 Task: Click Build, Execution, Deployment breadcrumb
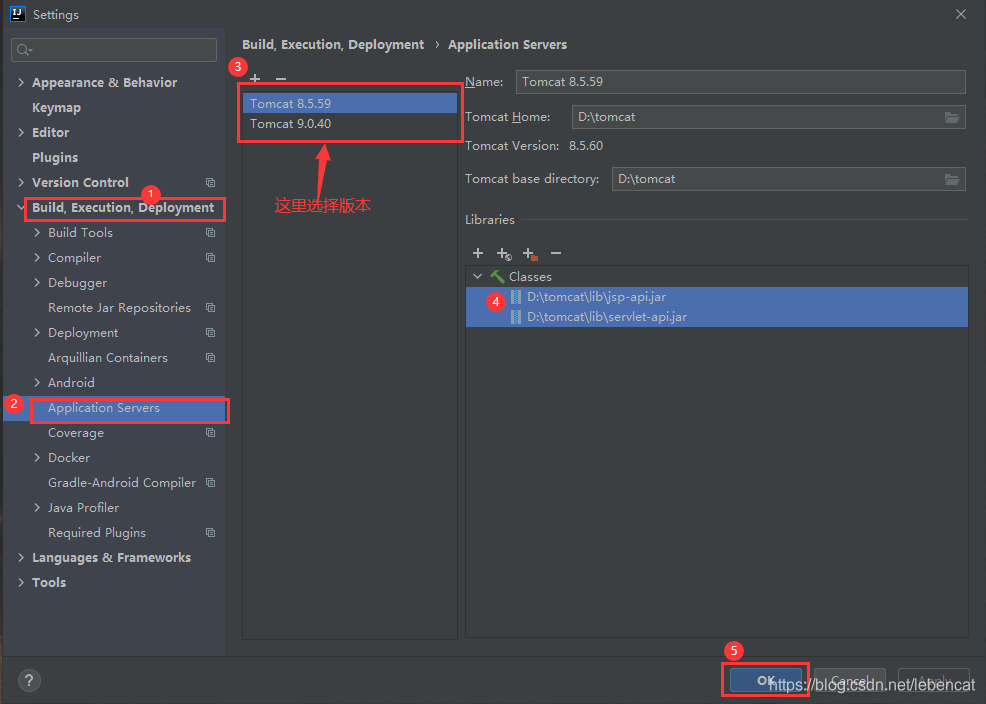(333, 45)
